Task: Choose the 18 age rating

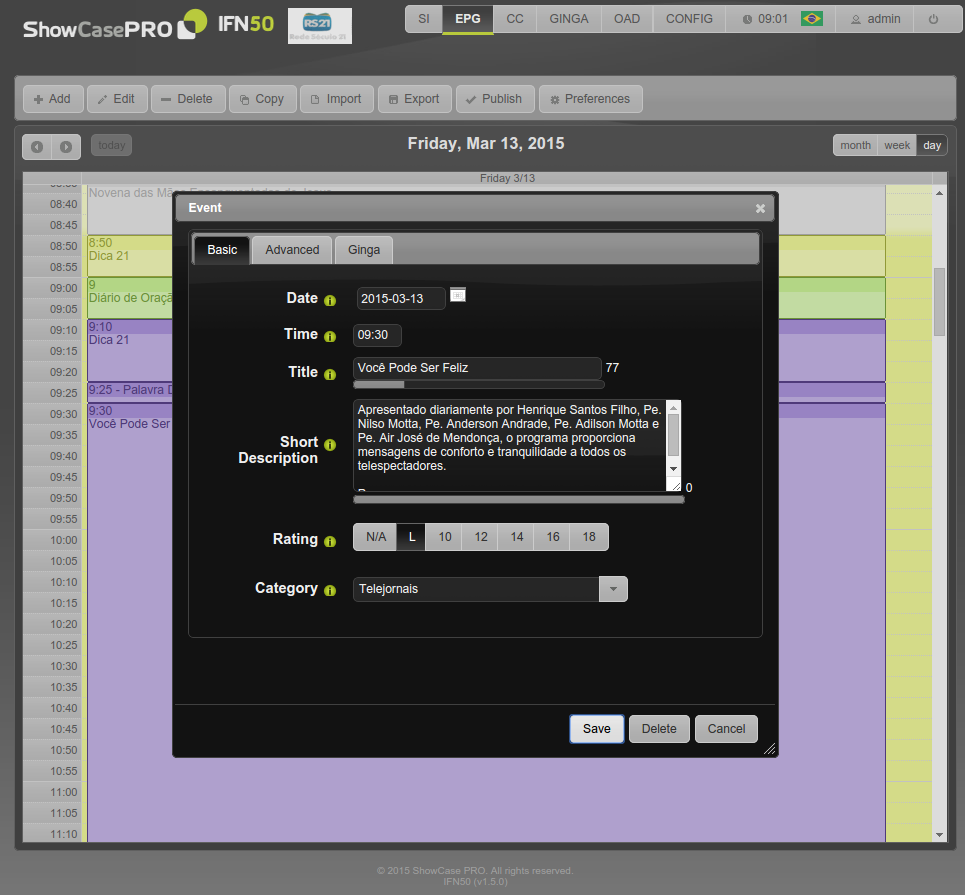Action: point(589,537)
